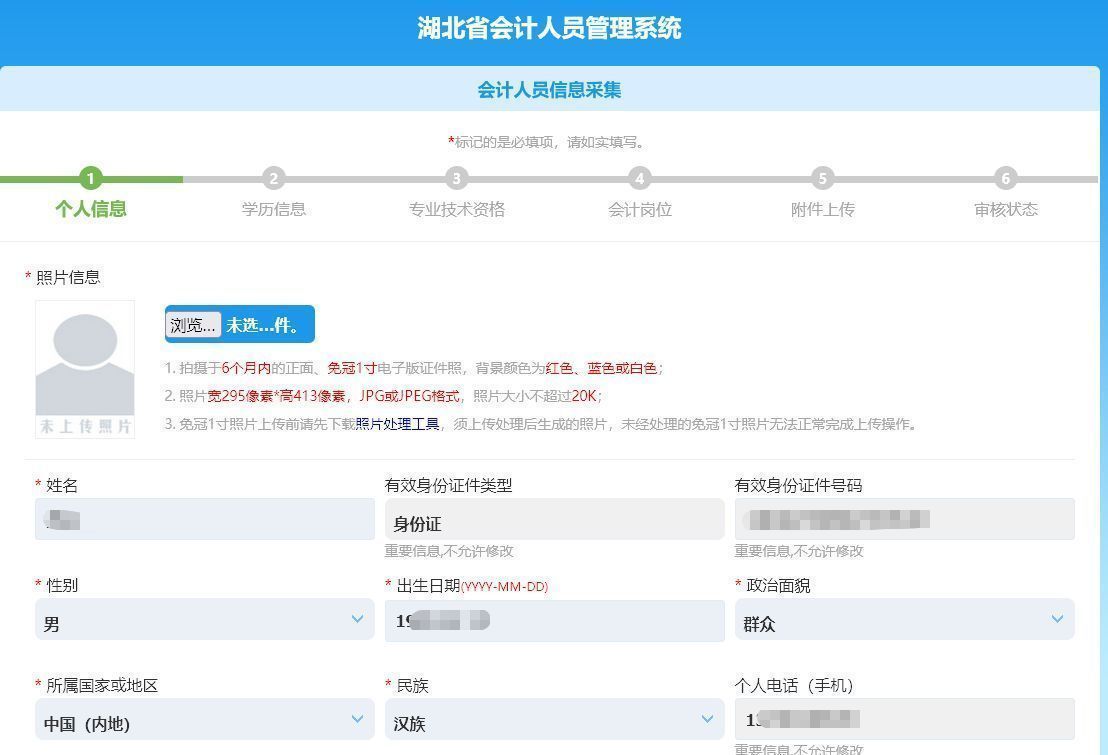Switch to the 学历信息 step tab
The height and width of the screenshot is (755, 1108).
[x=274, y=209]
